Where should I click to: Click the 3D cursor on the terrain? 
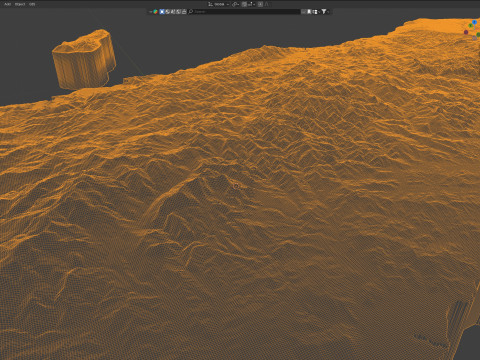tap(236, 186)
